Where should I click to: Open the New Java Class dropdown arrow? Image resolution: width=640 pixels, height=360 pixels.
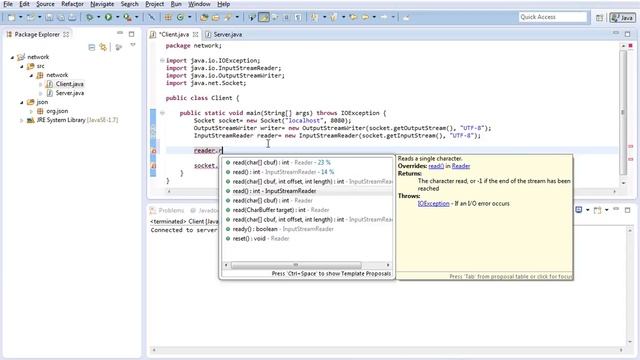coord(189,18)
